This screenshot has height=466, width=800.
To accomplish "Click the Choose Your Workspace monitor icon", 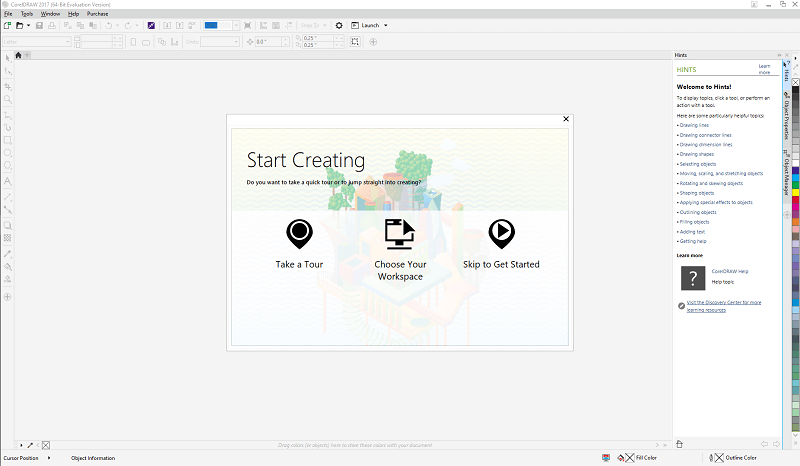I will [399, 234].
